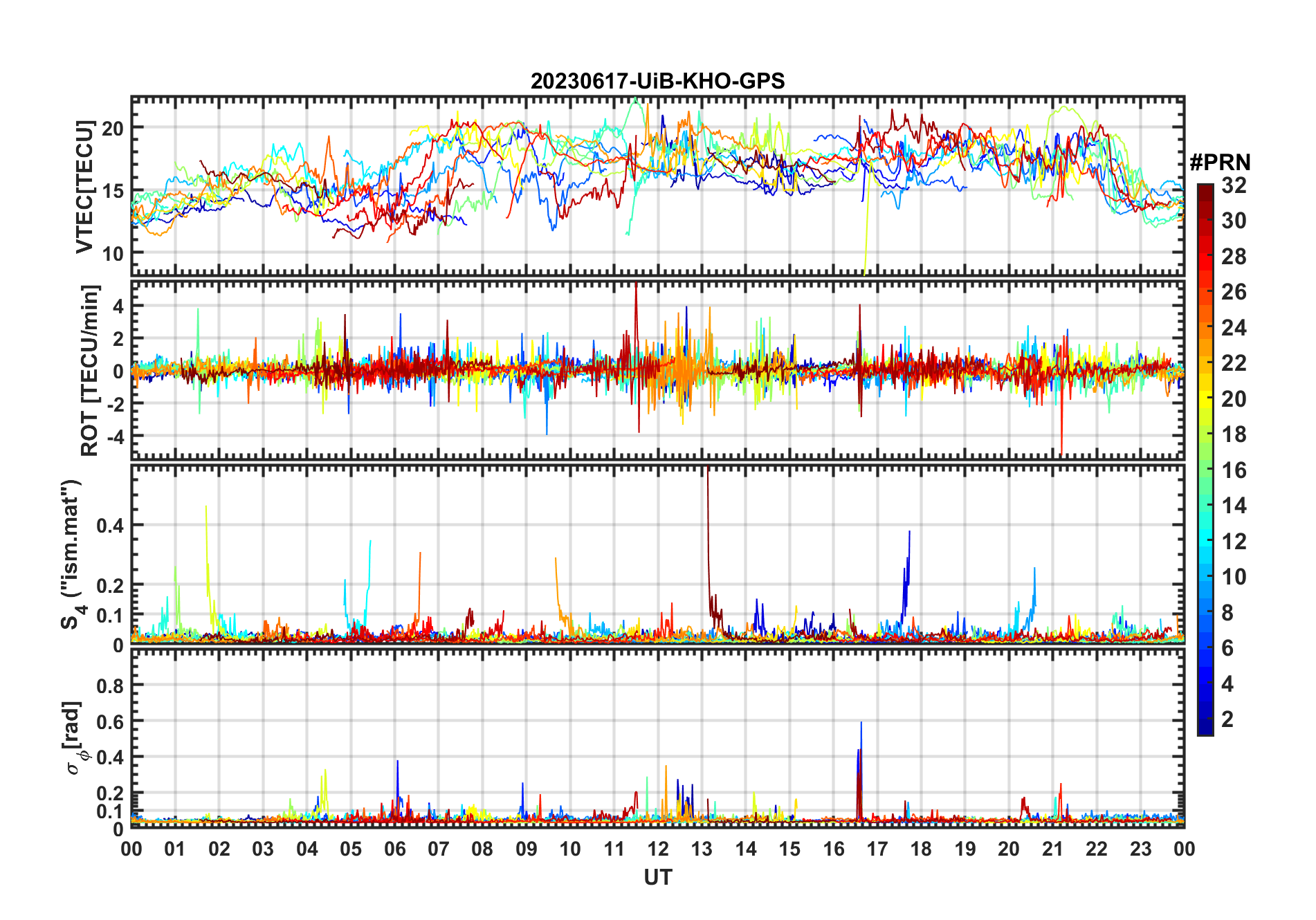This screenshot has height=920, width=1316.
Task: Click x-axis hour tick label 09
Action: (x=527, y=849)
